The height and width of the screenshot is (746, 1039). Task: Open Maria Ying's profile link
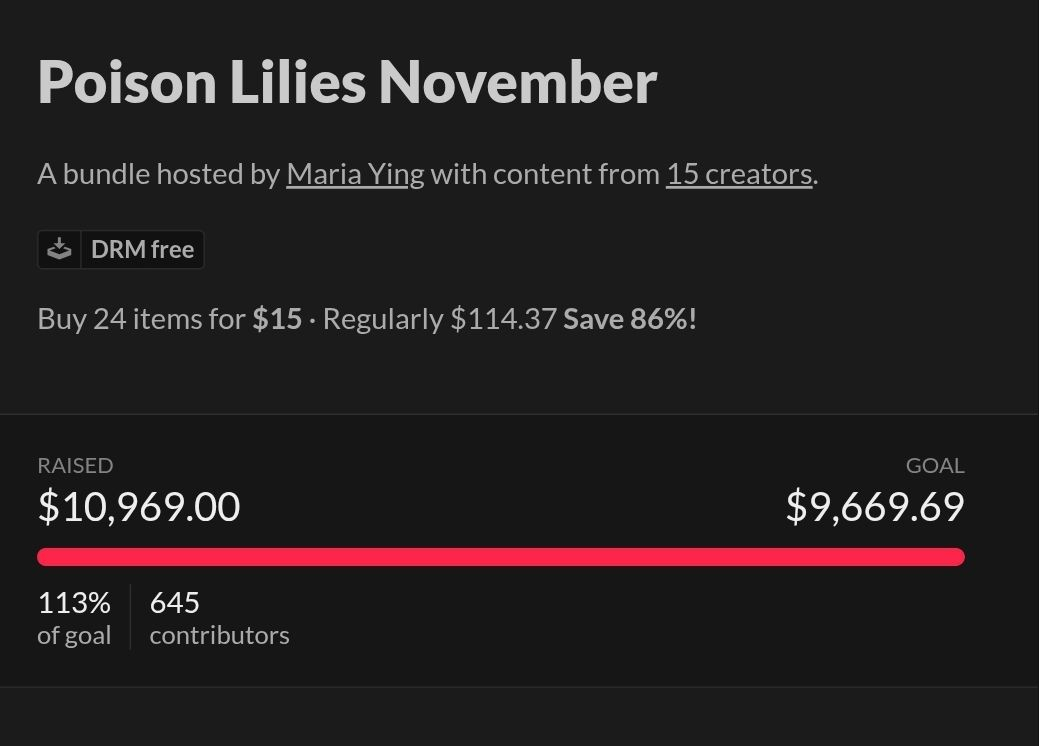tap(355, 174)
